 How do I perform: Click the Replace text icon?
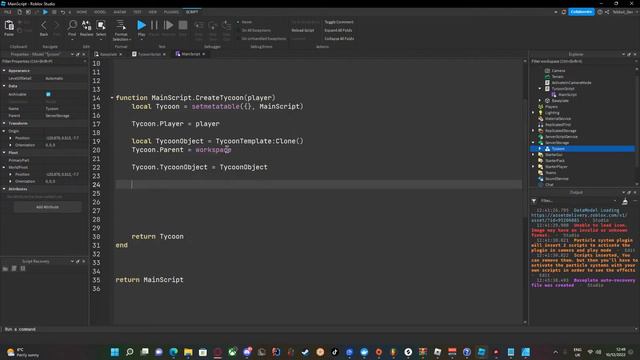87,25
